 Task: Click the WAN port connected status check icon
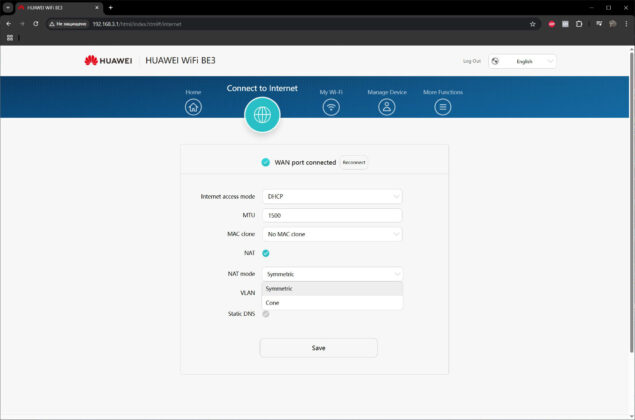coord(265,162)
